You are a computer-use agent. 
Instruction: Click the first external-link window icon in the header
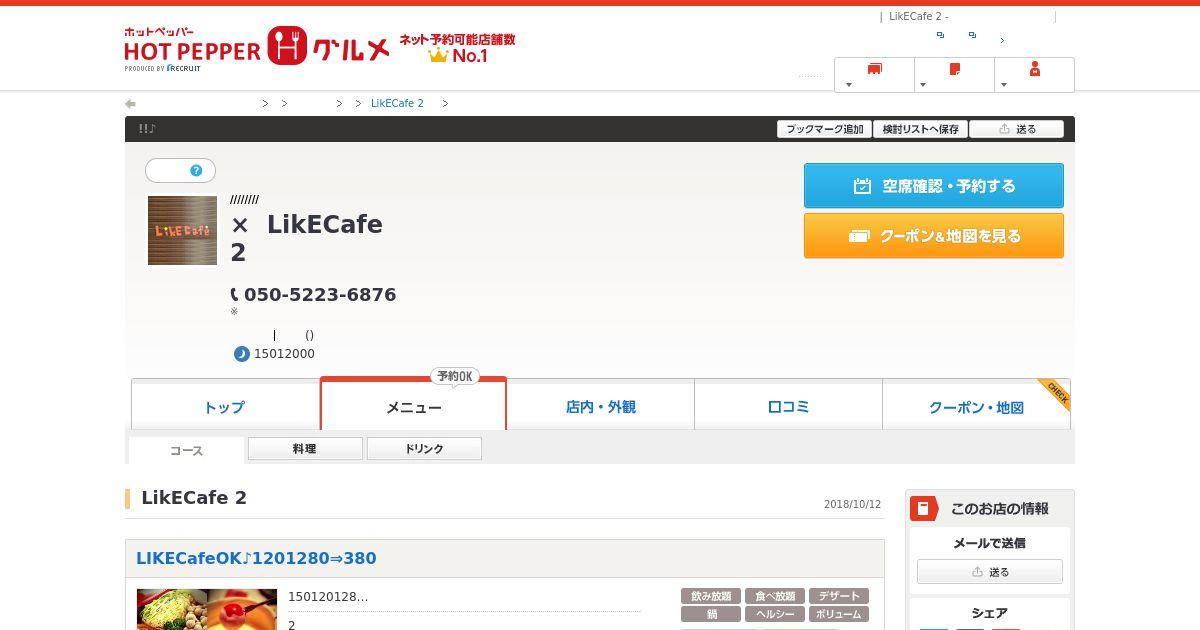pyautogui.click(x=940, y=35)
